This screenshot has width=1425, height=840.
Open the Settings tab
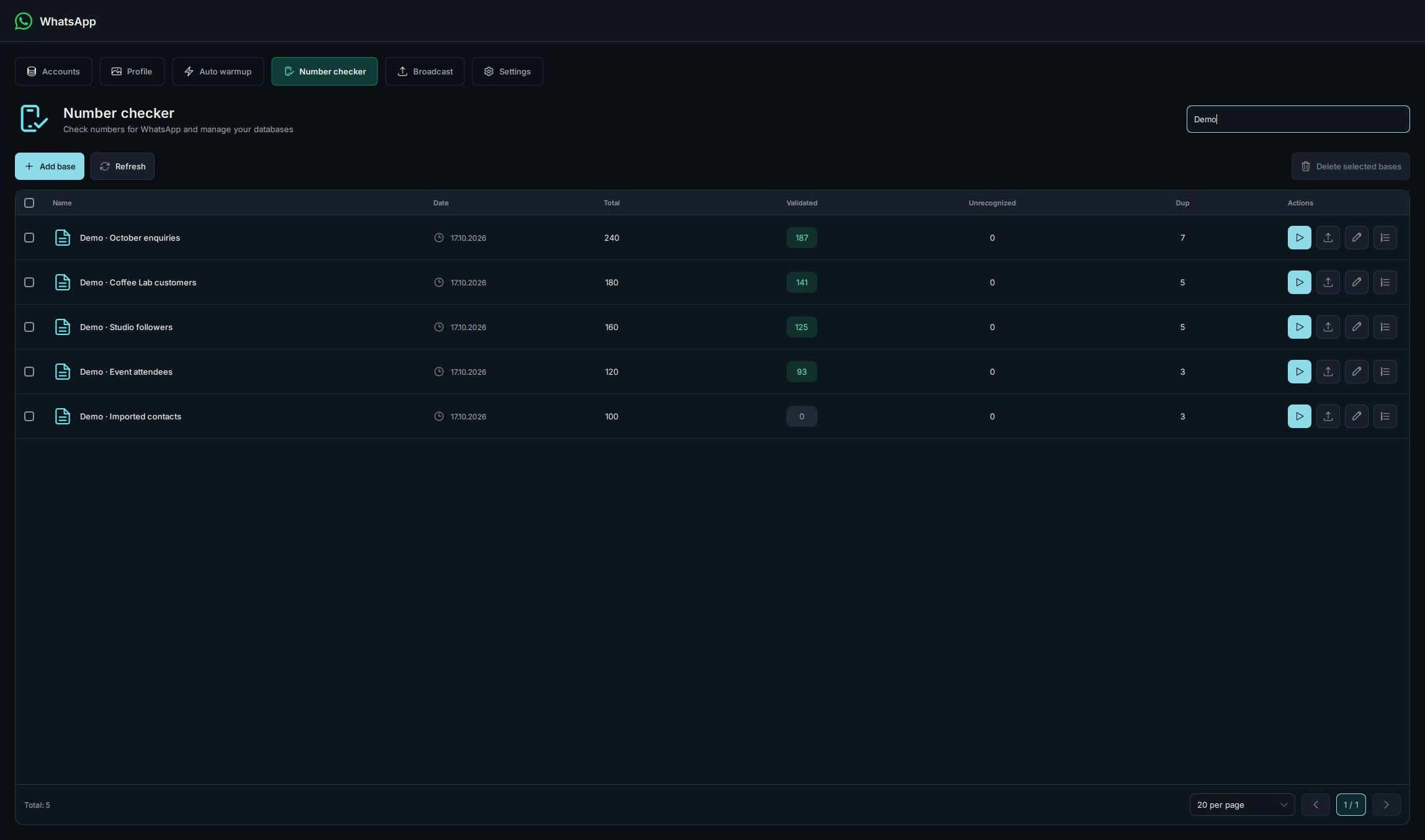click(508, 71)
